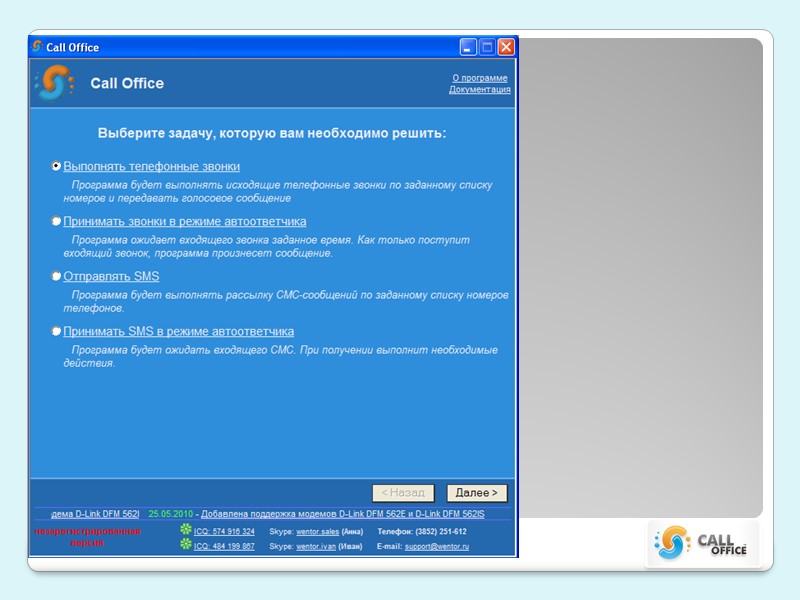The width and height of the screenshot is (800, 600).
Task: Select the 'Принимать SMS в режиме автоответчика' radio button
Action: pos(56,332)
